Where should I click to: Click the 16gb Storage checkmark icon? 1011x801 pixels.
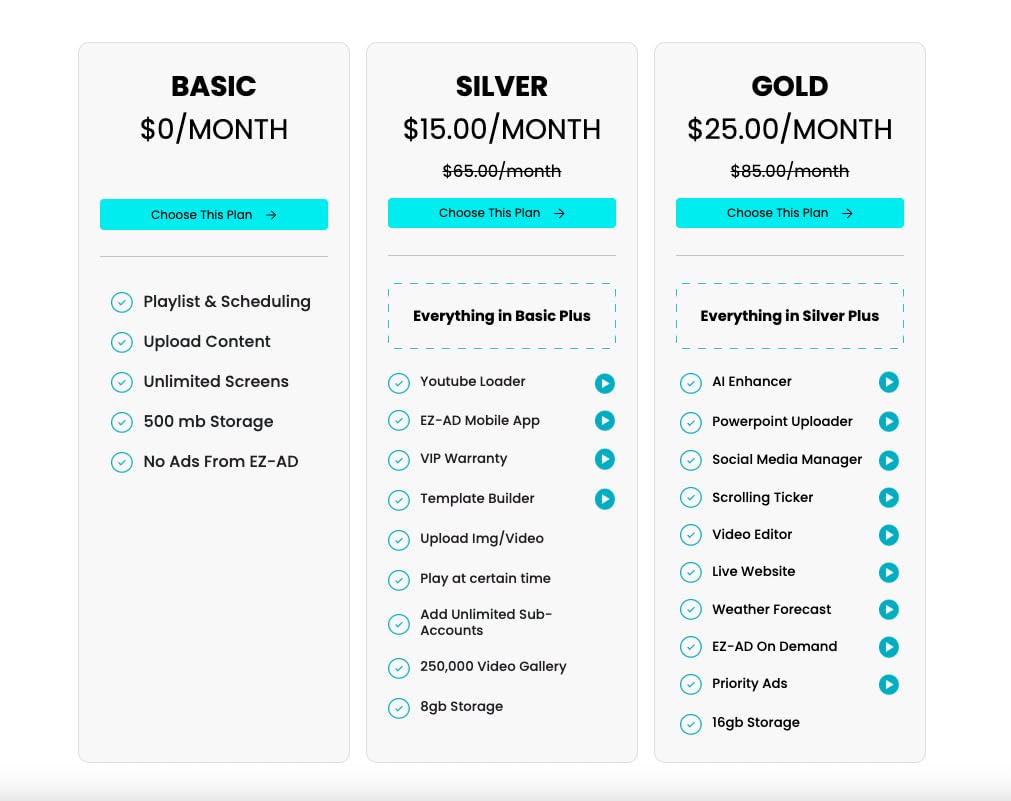coord(690,724)
